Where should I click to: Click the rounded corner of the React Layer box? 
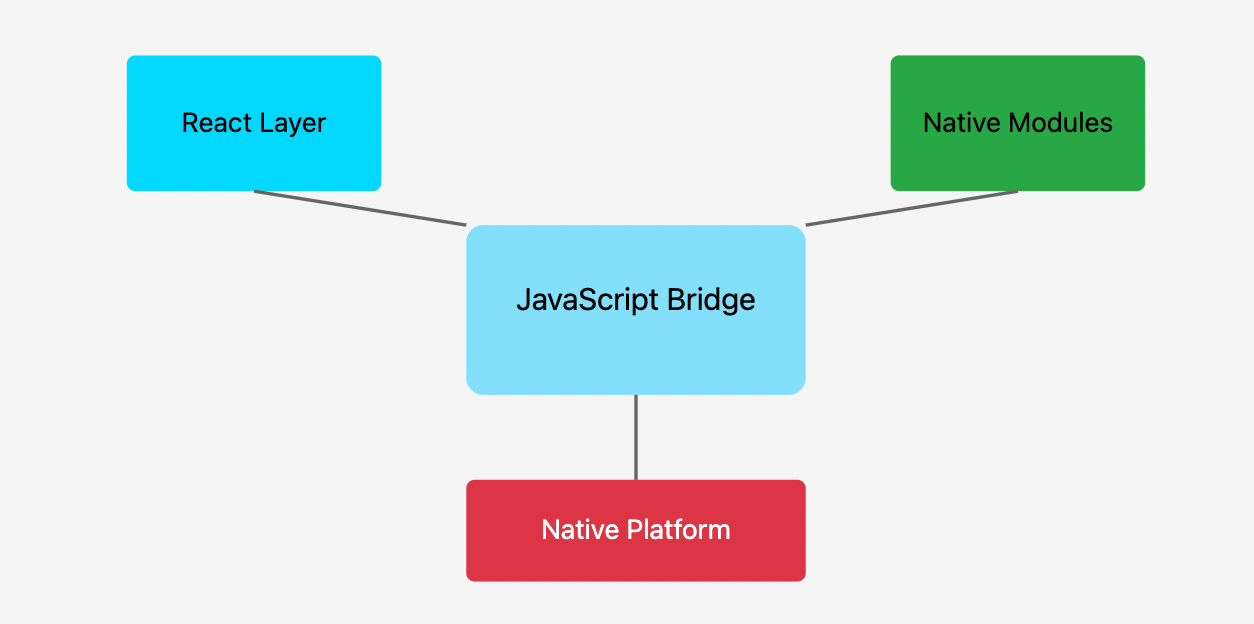pos(135,63)
